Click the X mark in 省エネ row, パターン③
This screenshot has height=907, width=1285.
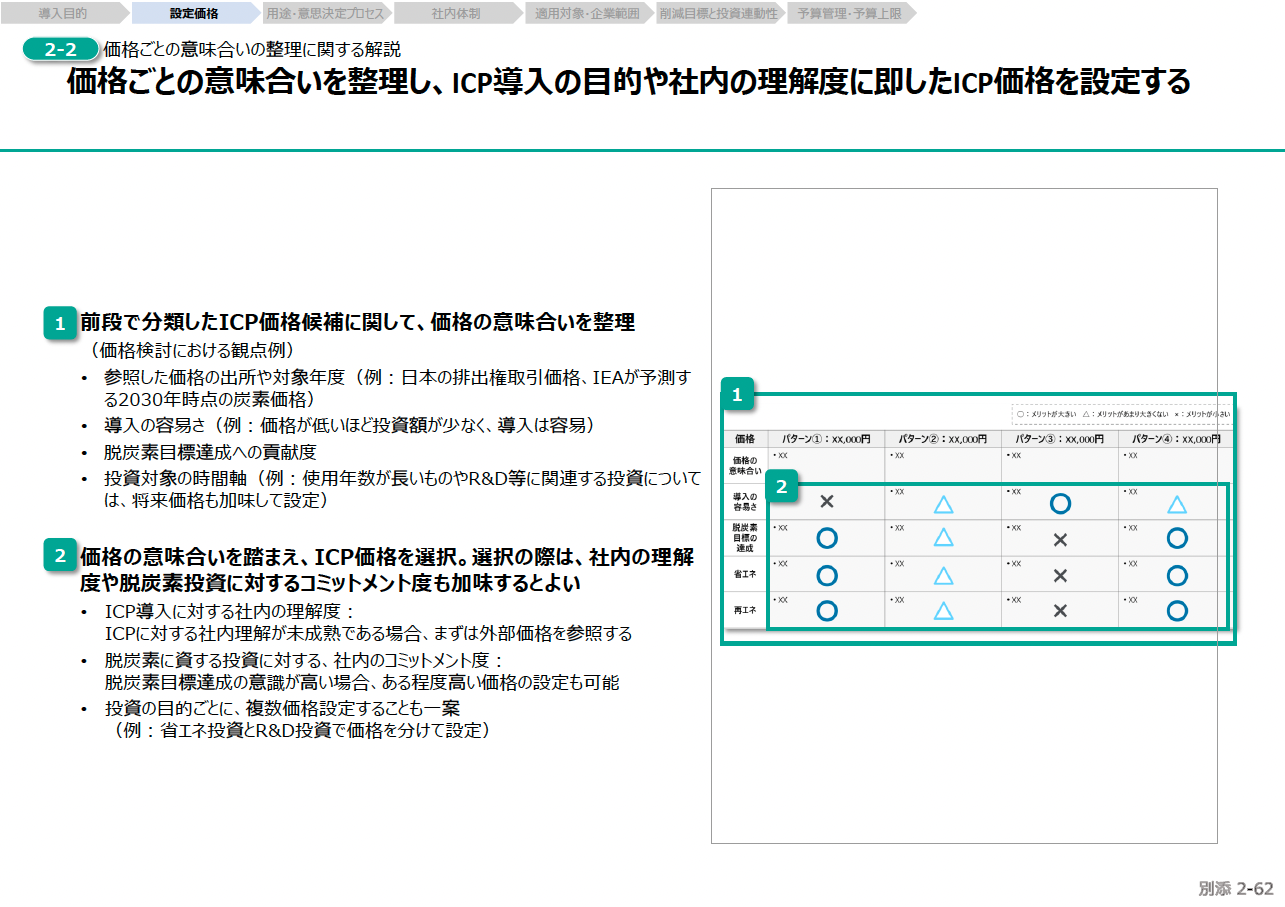pyautogui.click(x=1061, y=576)
